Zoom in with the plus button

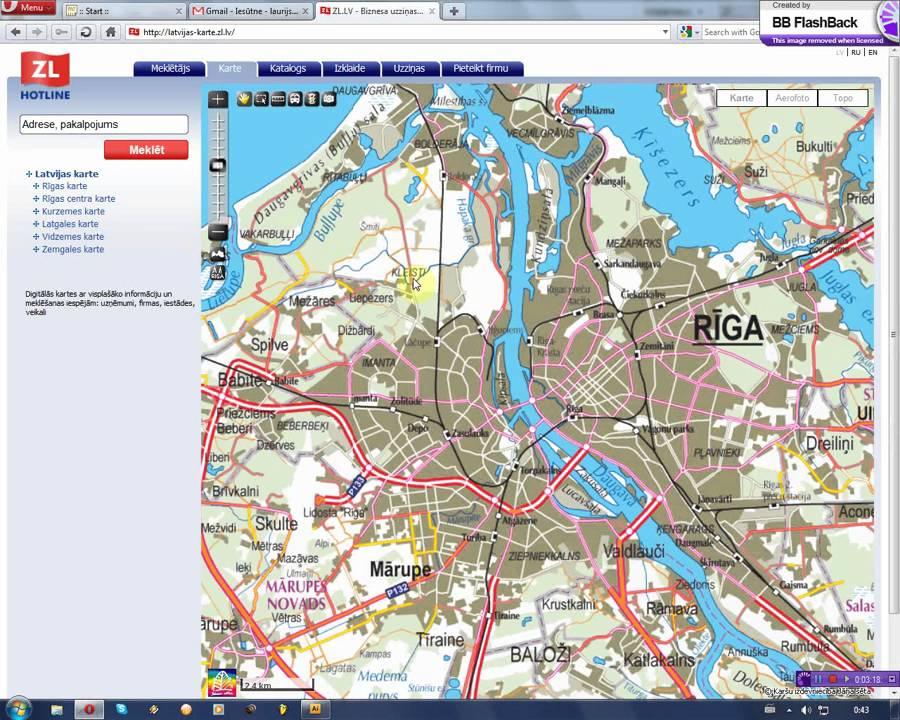218,99
